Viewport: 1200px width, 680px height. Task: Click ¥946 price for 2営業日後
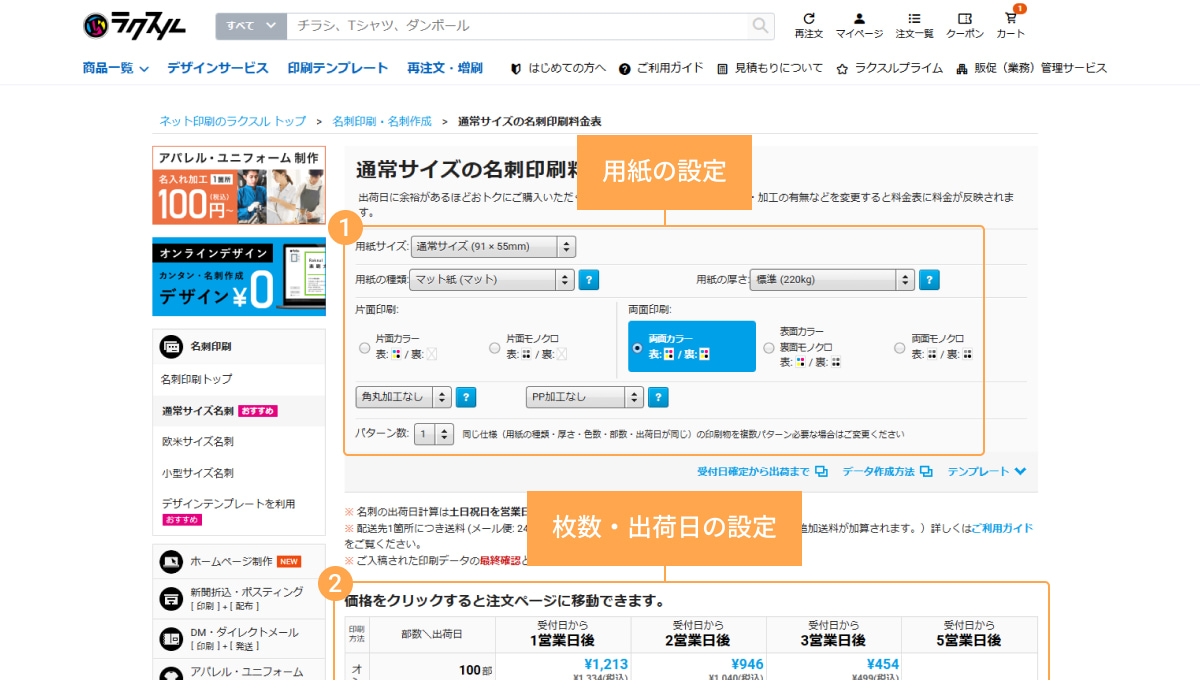[x=747, y=664]
